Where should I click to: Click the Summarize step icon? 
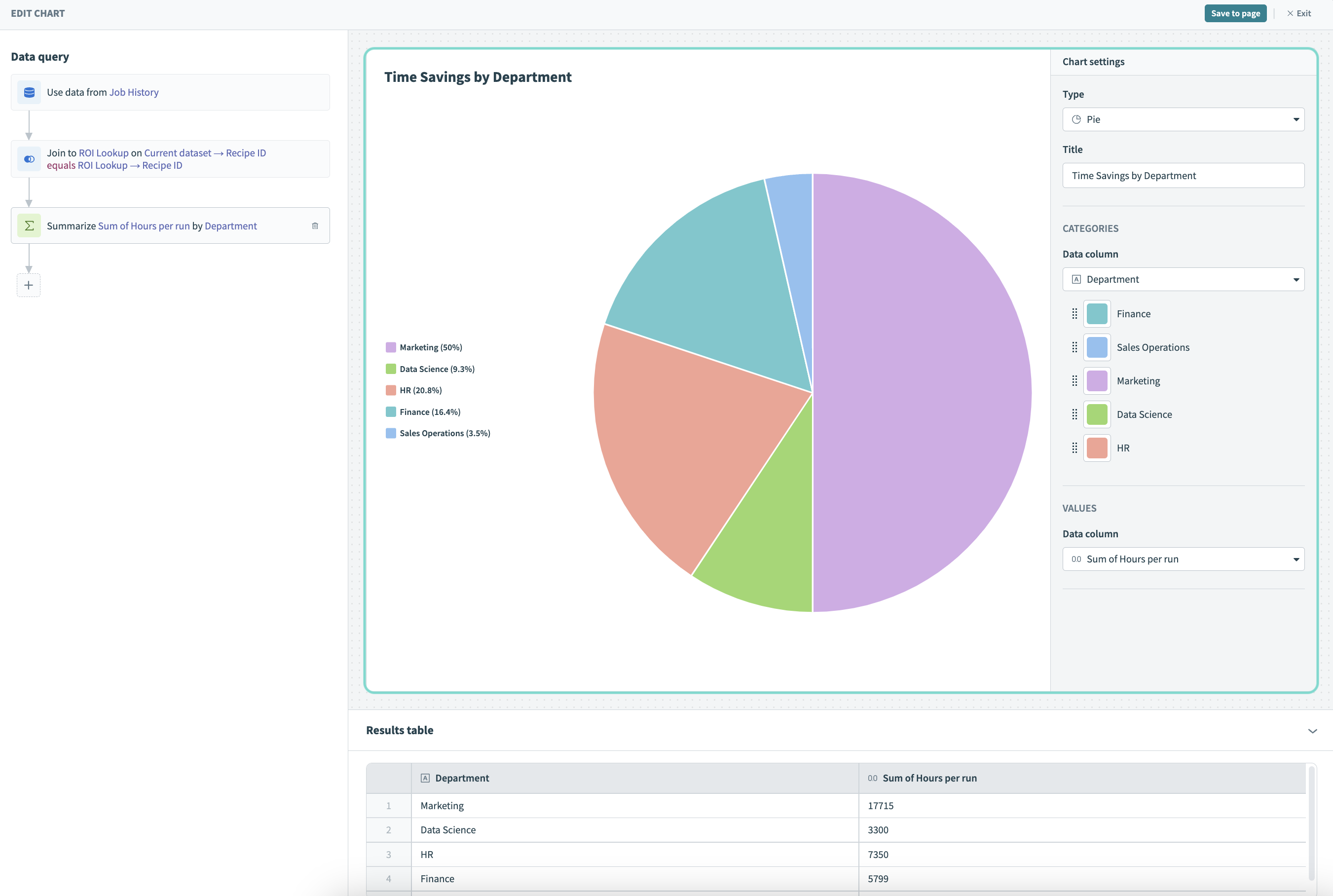pyautogui.click(x=28, y=225)
